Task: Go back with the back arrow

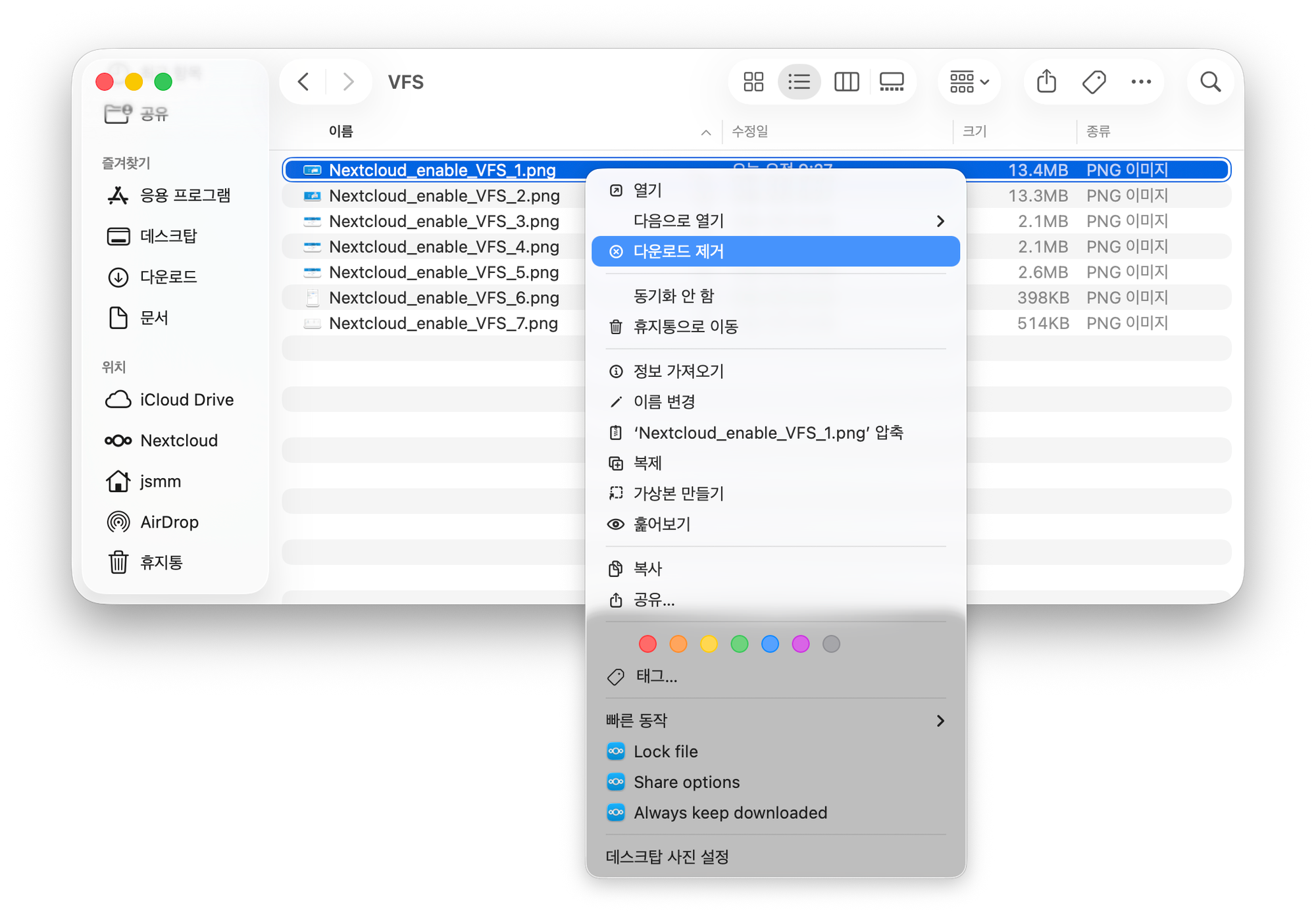Action: 303,82
